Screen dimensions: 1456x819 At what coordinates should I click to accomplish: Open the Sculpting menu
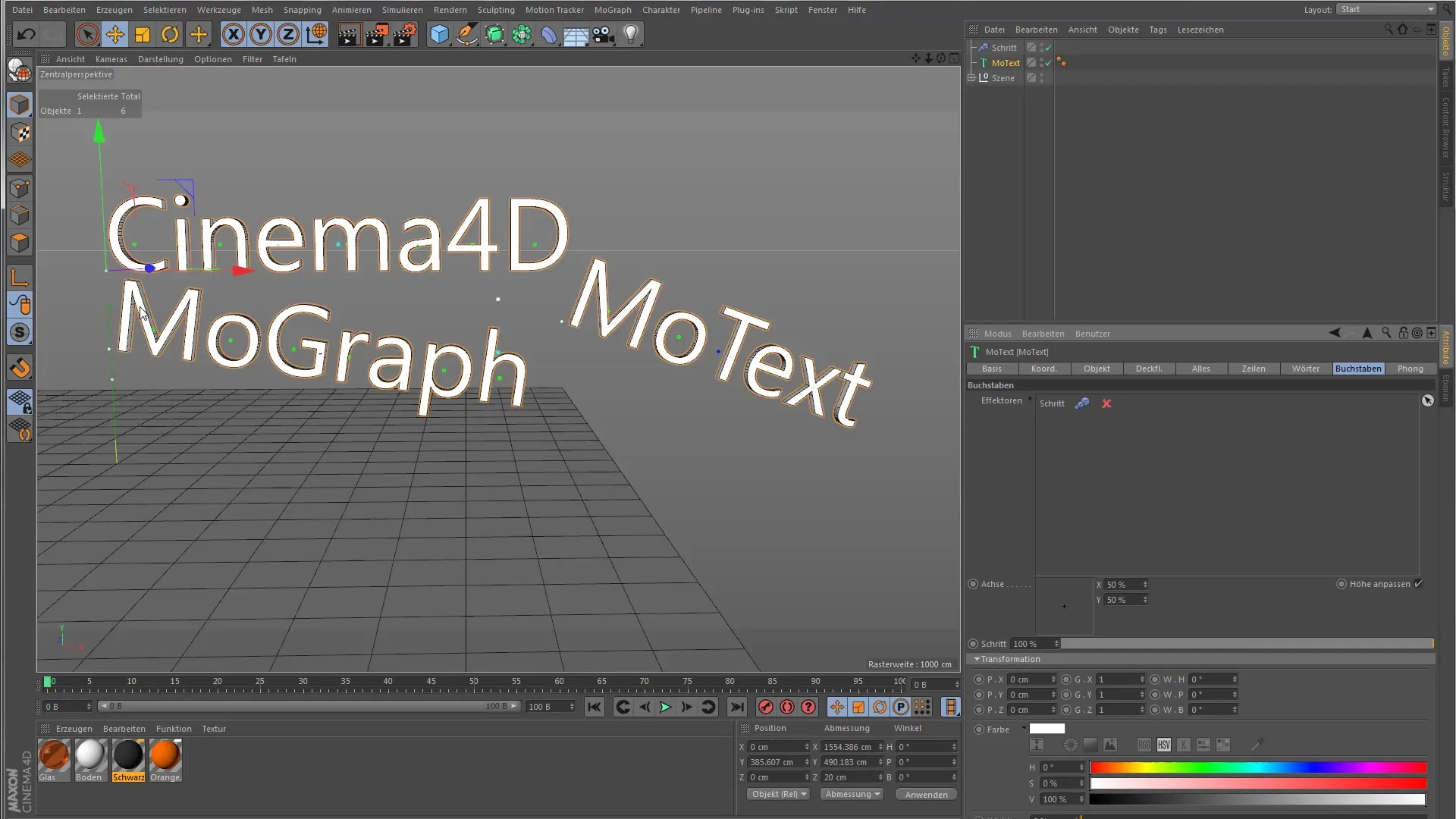[496, 10]
